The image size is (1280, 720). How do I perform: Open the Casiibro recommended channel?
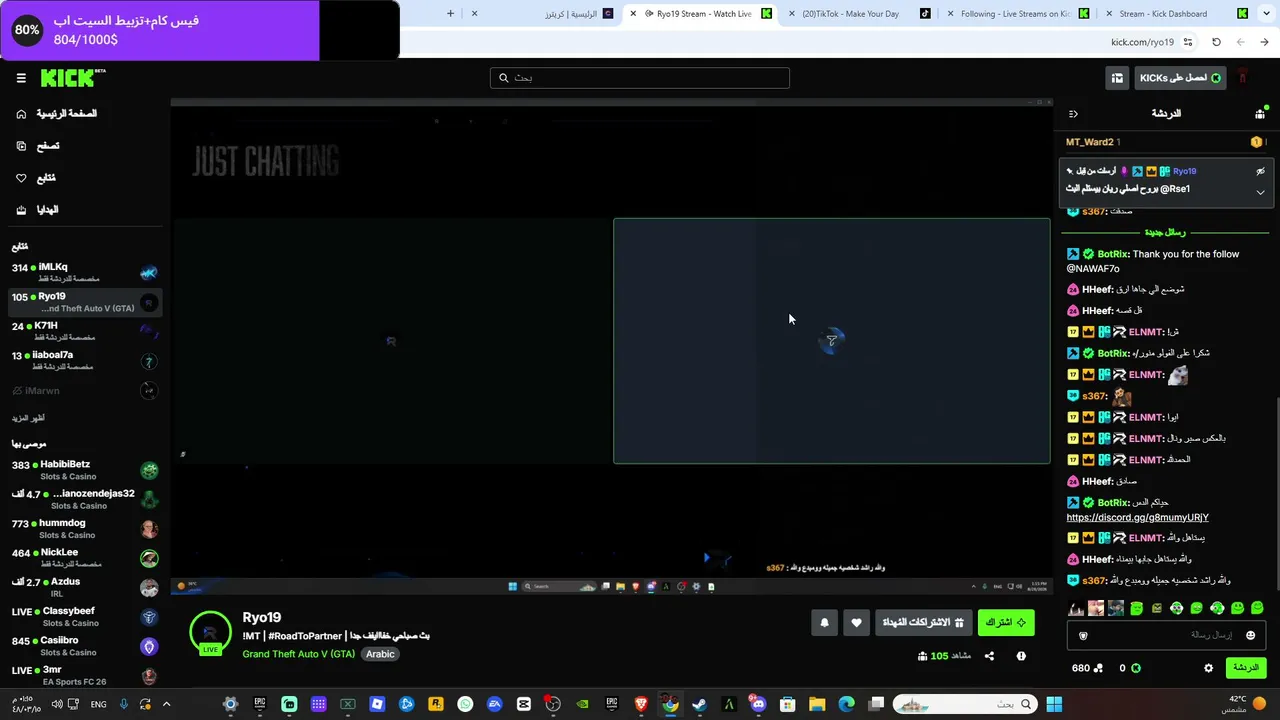85,646
